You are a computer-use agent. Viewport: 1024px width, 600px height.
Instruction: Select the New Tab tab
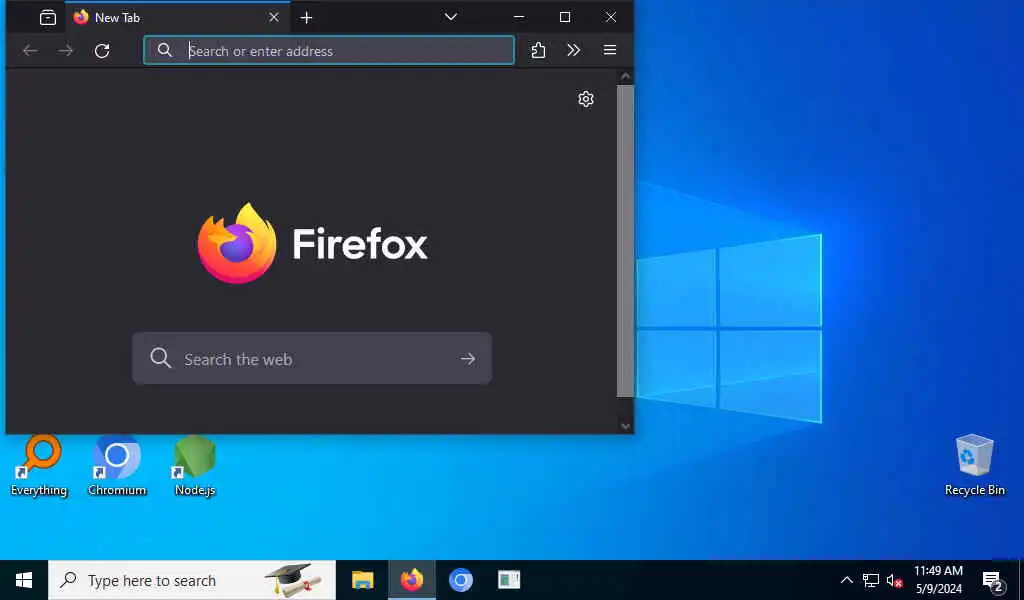pos(177,18)
